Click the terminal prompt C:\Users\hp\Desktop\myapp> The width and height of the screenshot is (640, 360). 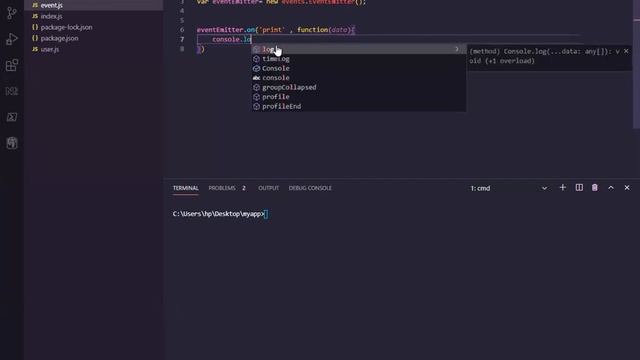pyautogui.click(x=218, y=214)
